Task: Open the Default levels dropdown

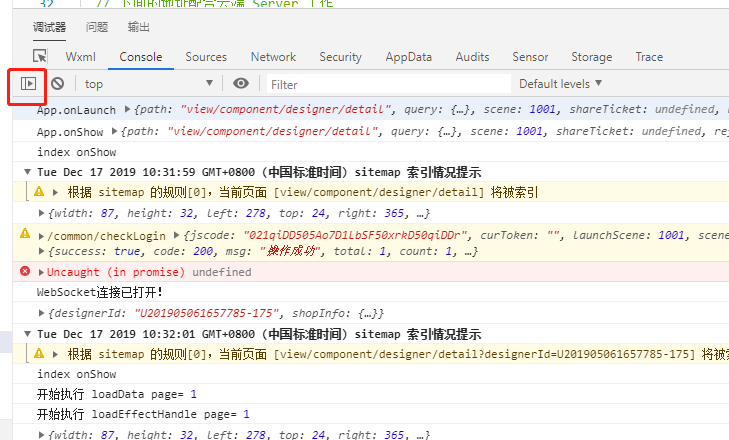Action: 560,84
